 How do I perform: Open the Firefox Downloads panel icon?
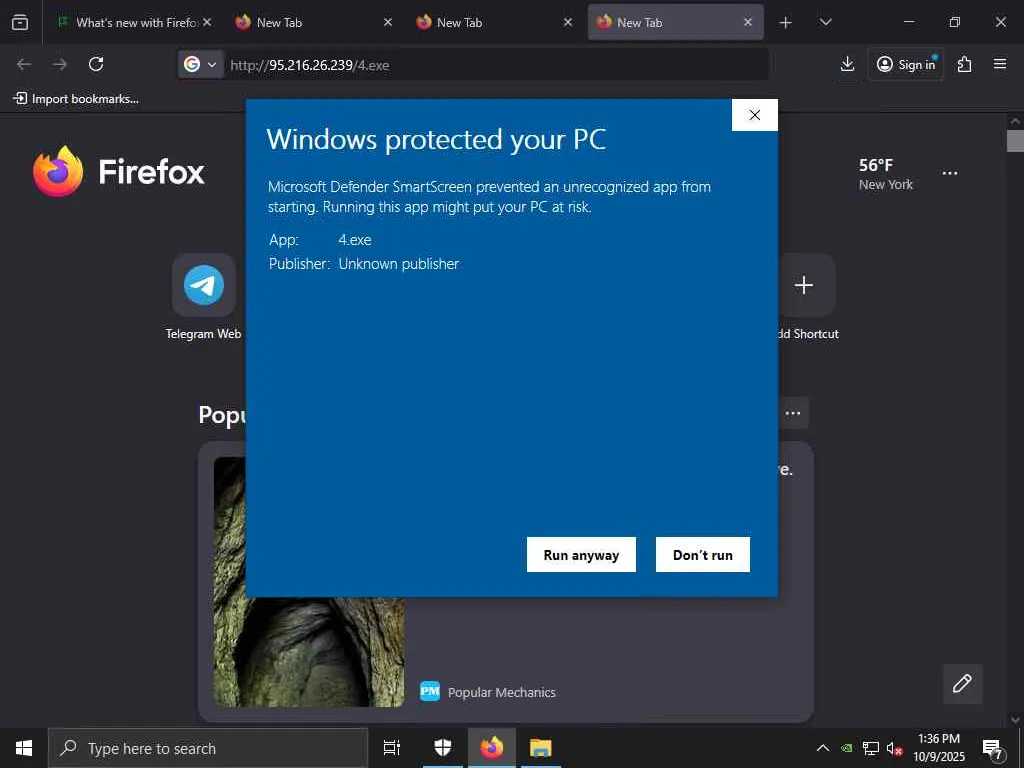[x=847, y=64]
